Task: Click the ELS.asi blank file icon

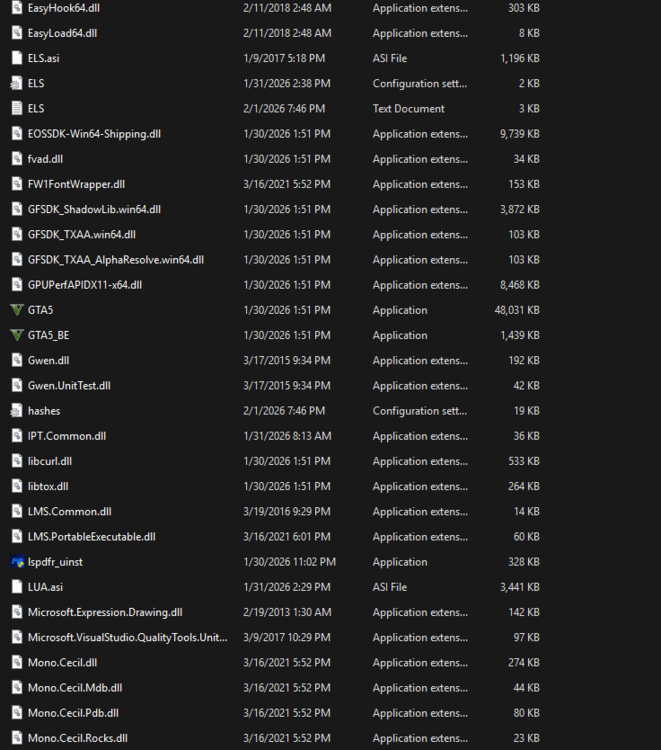Action: point(17,58)
